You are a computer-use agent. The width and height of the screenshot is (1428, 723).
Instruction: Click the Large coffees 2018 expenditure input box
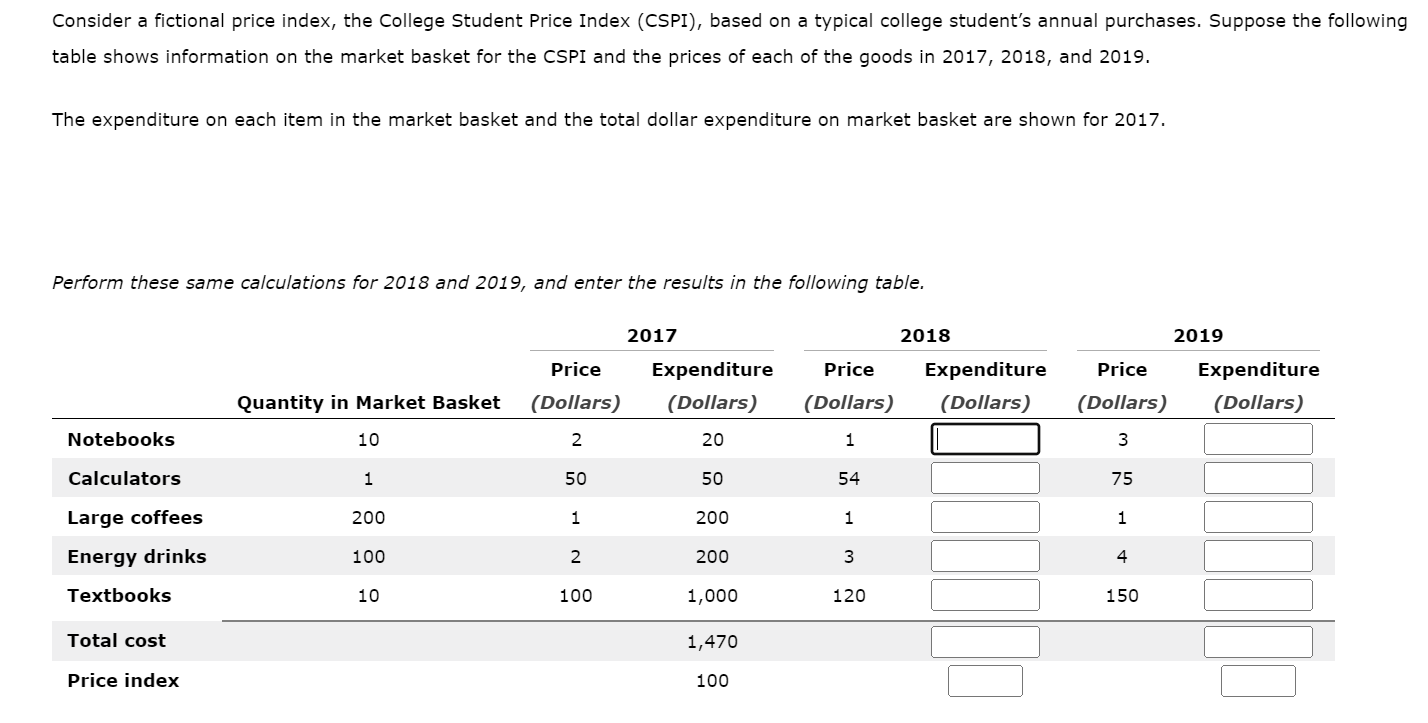pyautogui.click(x=985, y=516)
